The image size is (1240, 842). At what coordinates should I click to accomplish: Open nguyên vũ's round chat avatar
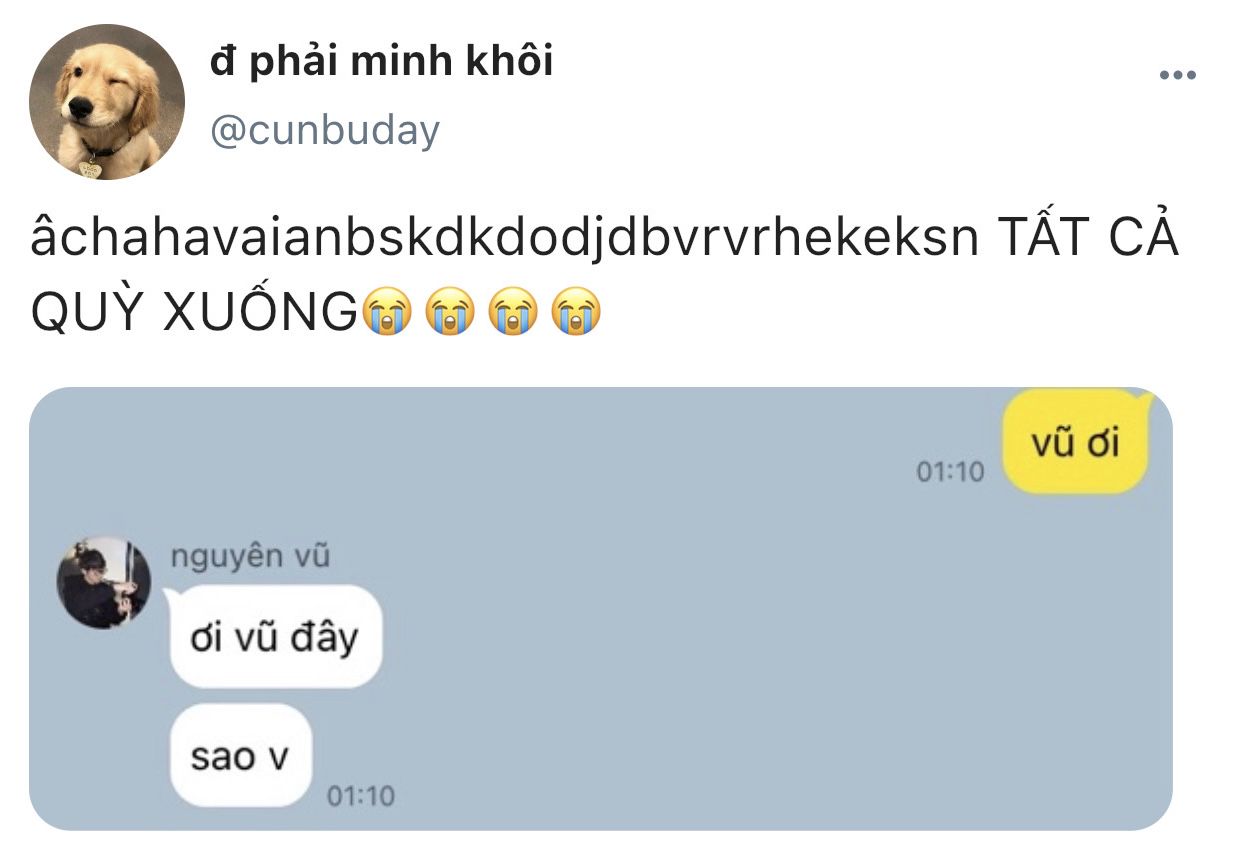coord(104,583)
